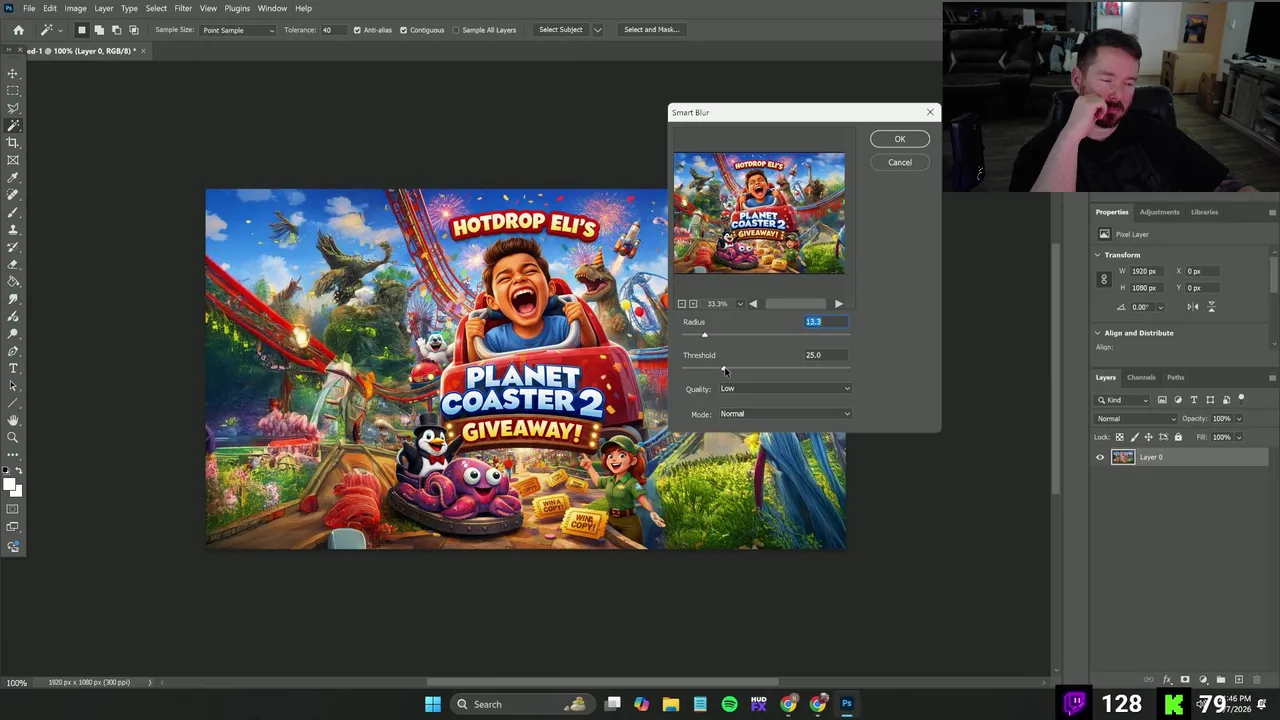Select the Eyedropper tool

pyautogui.click(x=13, y=177)
